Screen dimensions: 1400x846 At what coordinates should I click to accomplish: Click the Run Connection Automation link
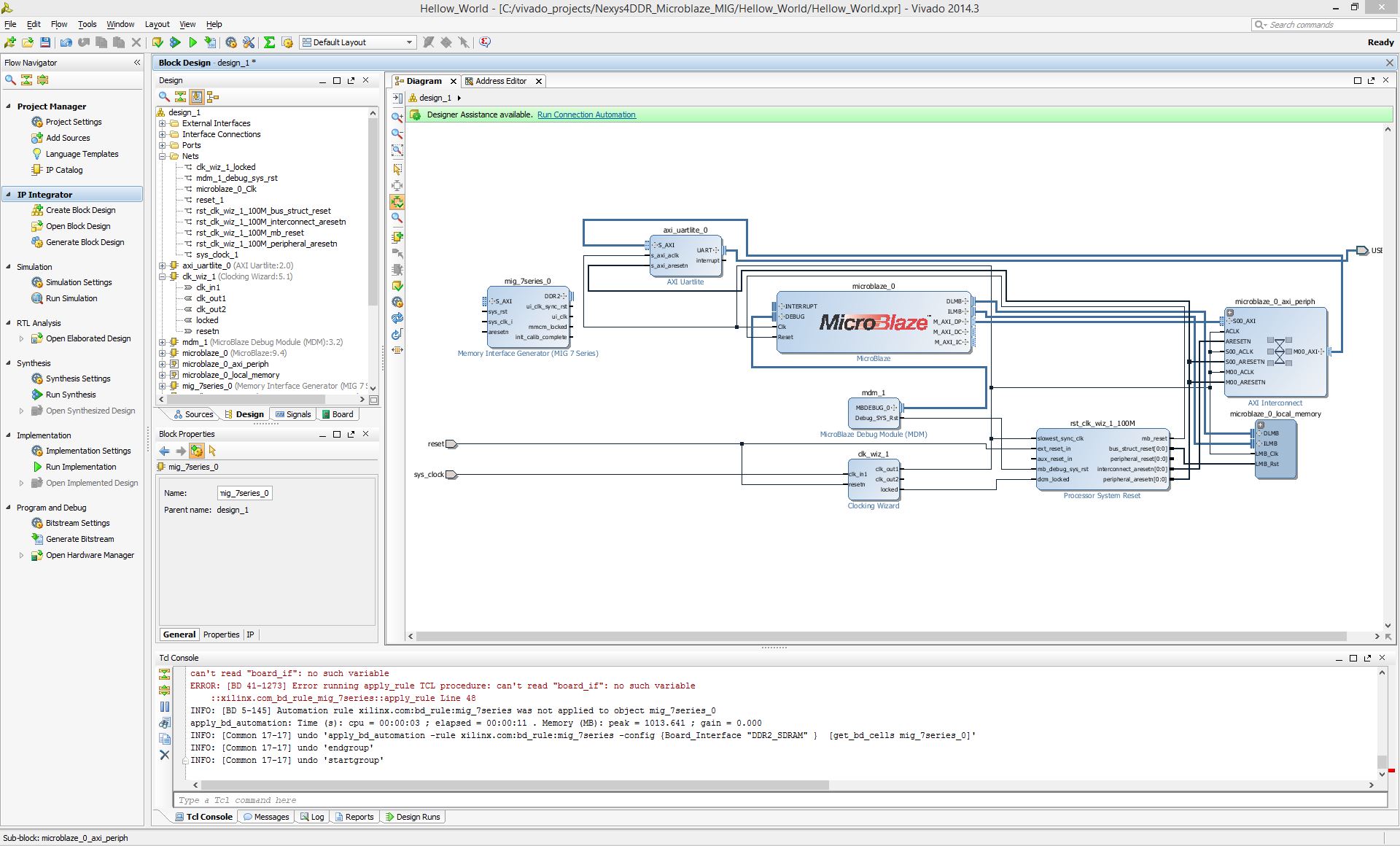pos(586,115)
